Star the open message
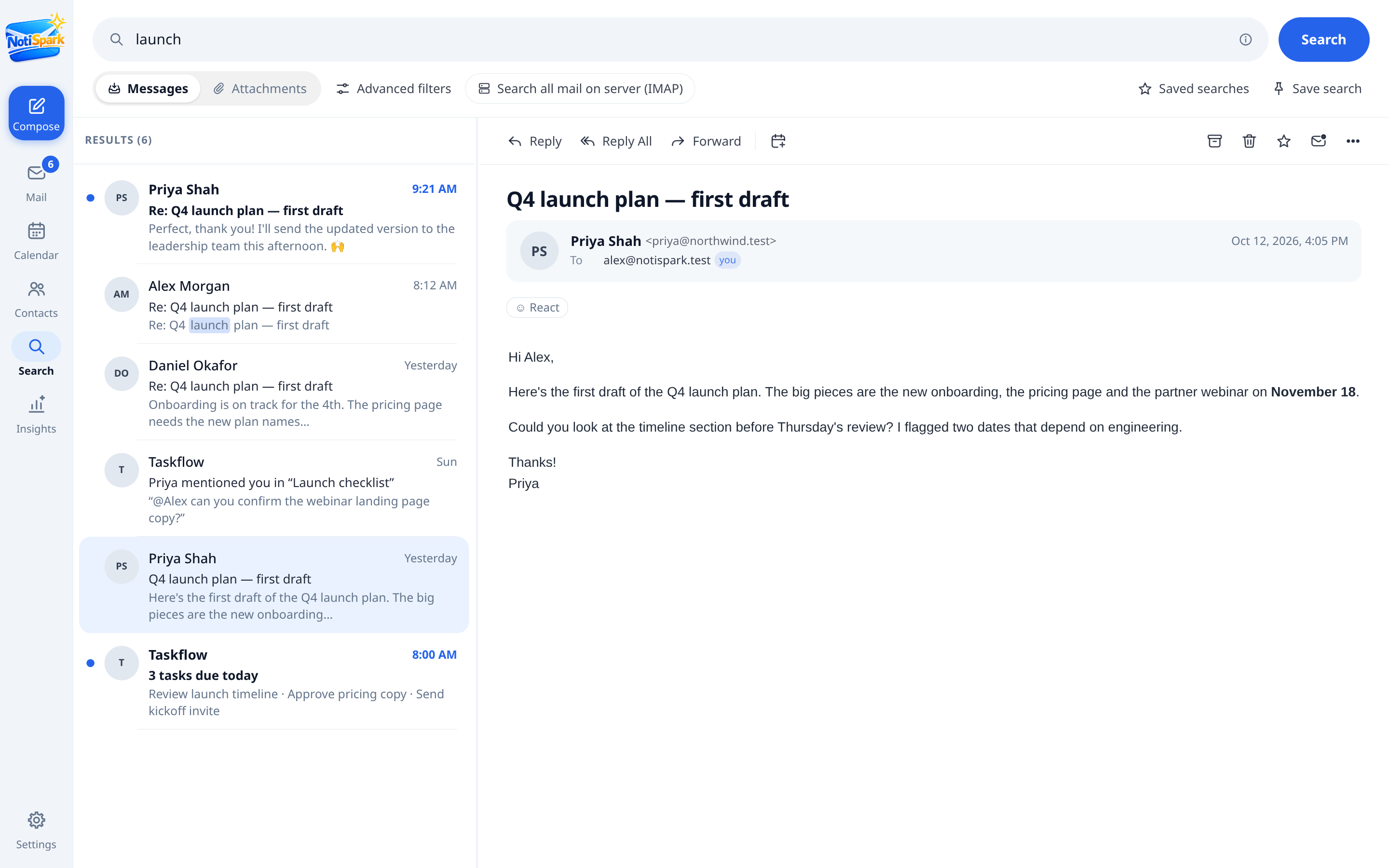This screenshot has width=1389, height=868. click(x=1284, y=141)
